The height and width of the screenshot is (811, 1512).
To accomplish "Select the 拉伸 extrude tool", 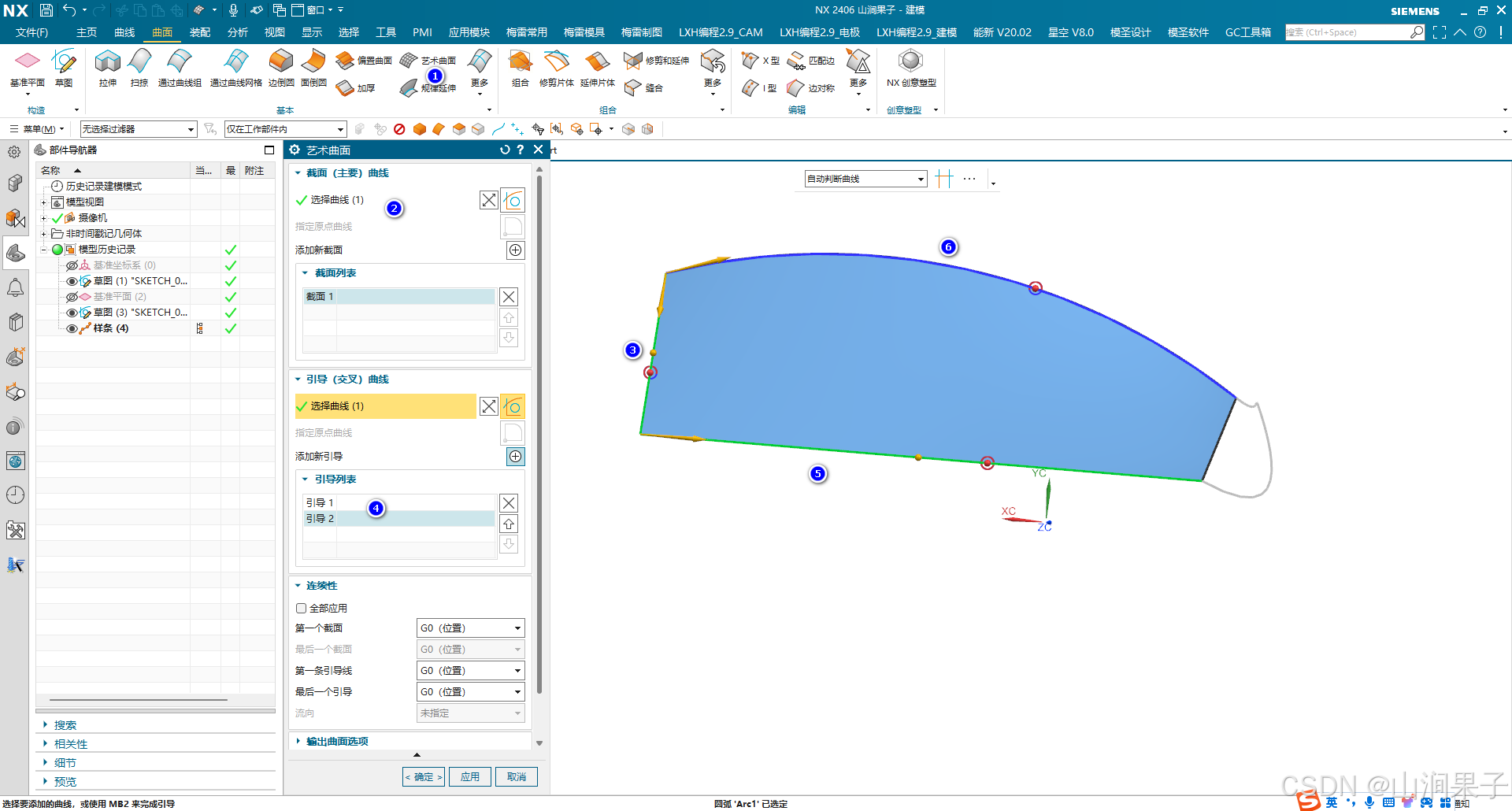I will (108, 69).
